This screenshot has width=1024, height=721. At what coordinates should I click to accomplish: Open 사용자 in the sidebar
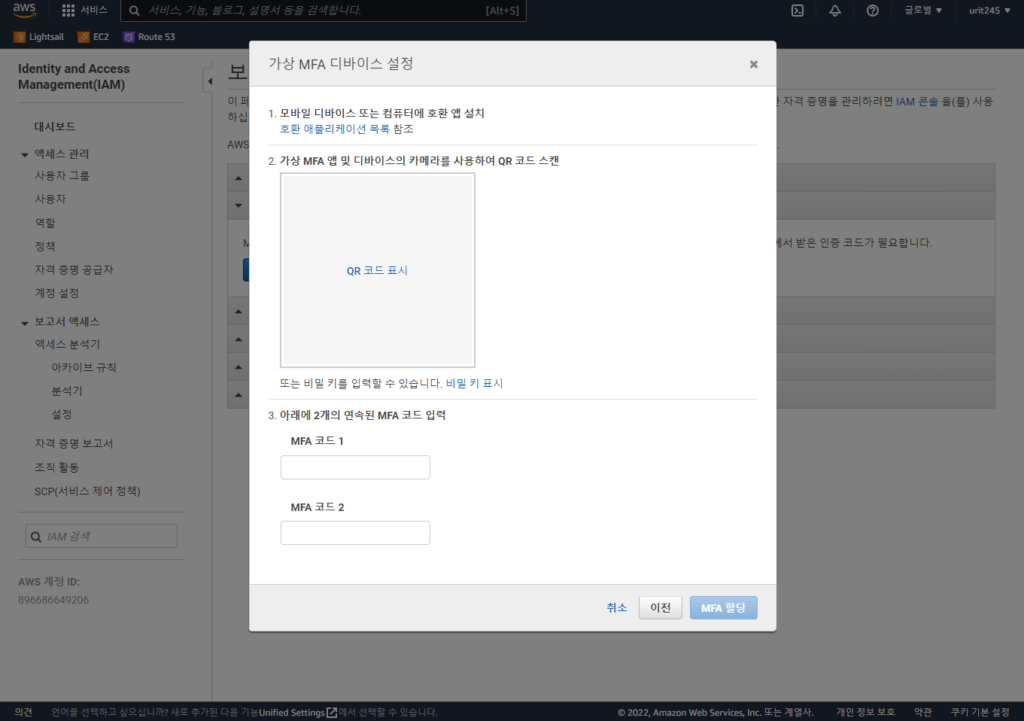click(x=50, y=199)
